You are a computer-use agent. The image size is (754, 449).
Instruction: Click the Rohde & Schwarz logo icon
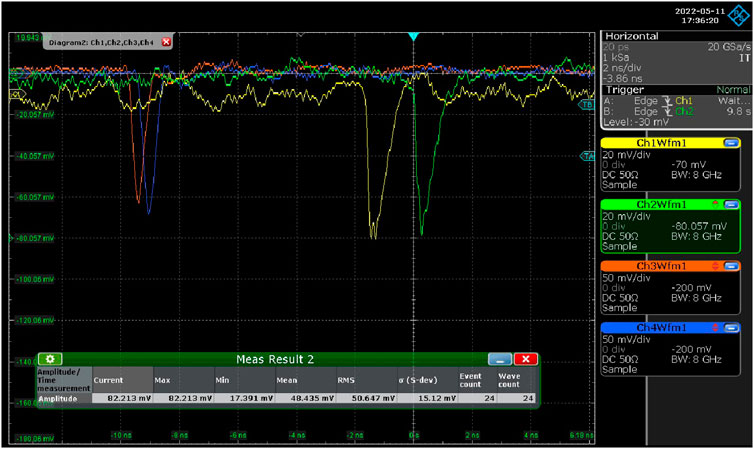738,16
